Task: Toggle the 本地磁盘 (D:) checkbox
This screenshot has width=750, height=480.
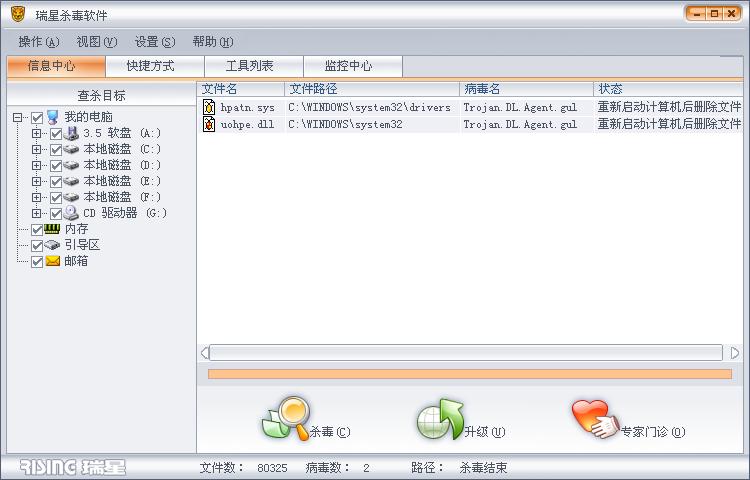Action: click(56, 166)
